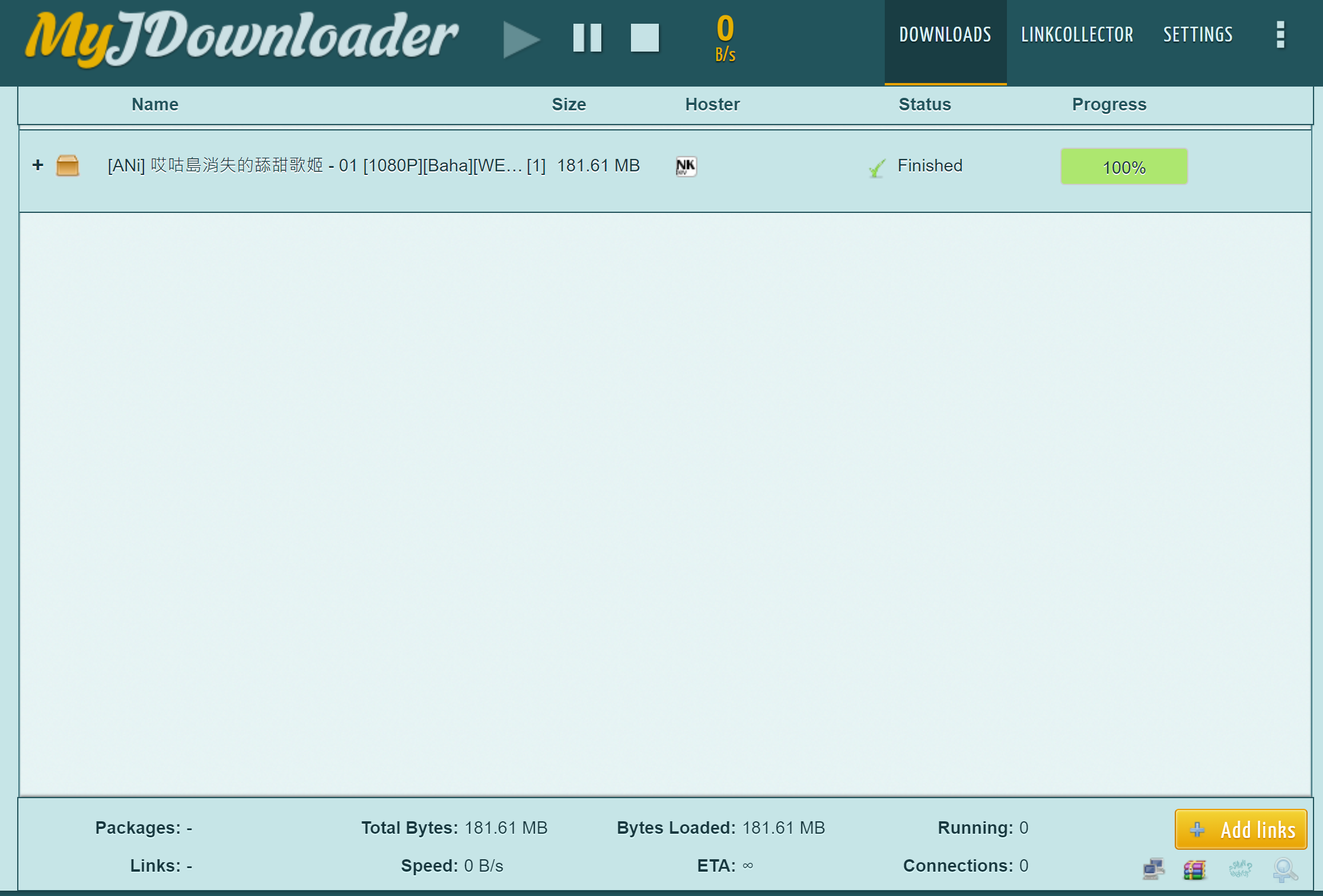Switch to the Linkcollector tab

1076,35
